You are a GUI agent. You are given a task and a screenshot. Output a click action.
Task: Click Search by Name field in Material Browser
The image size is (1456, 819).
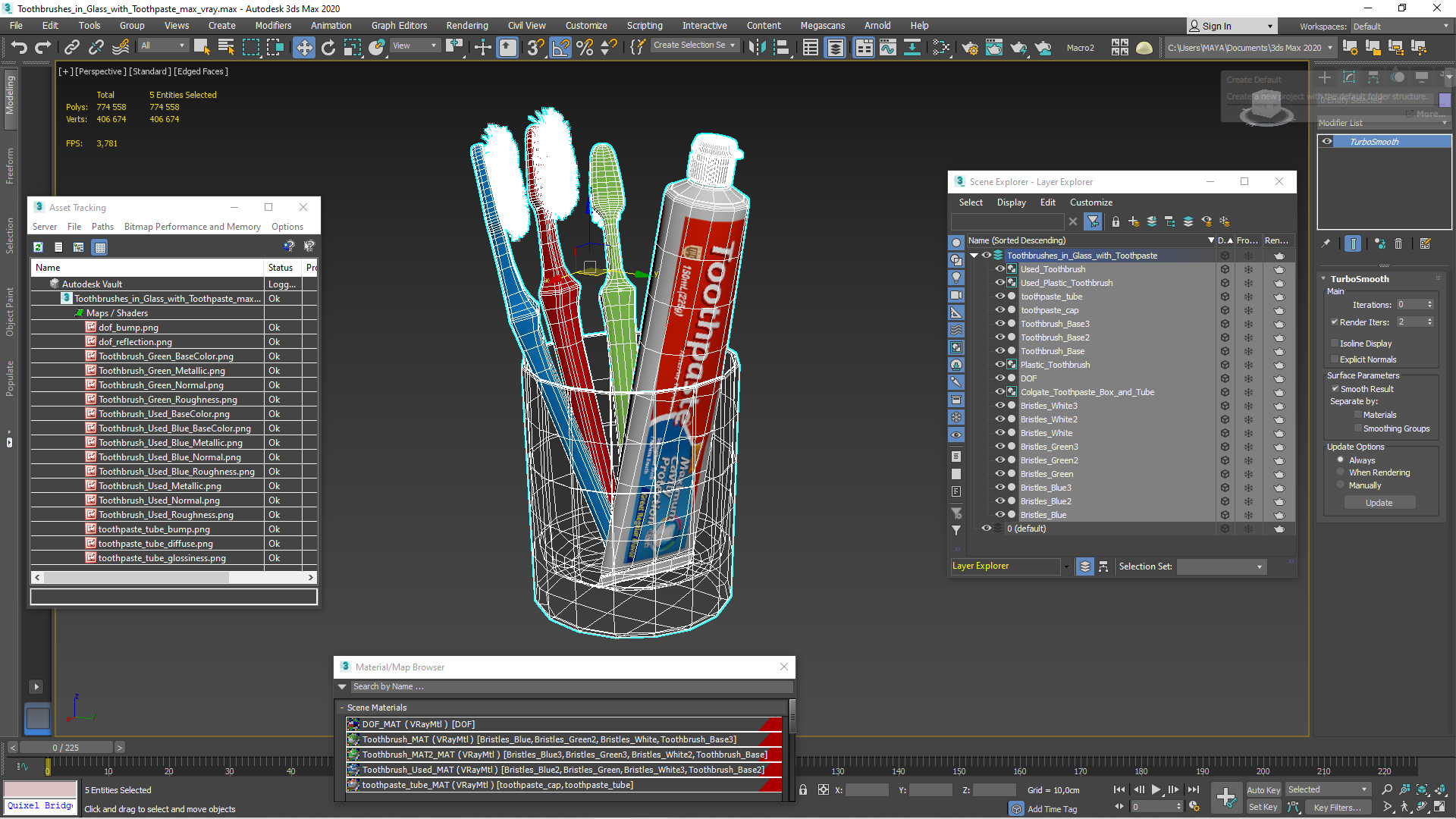coord(572,686)
